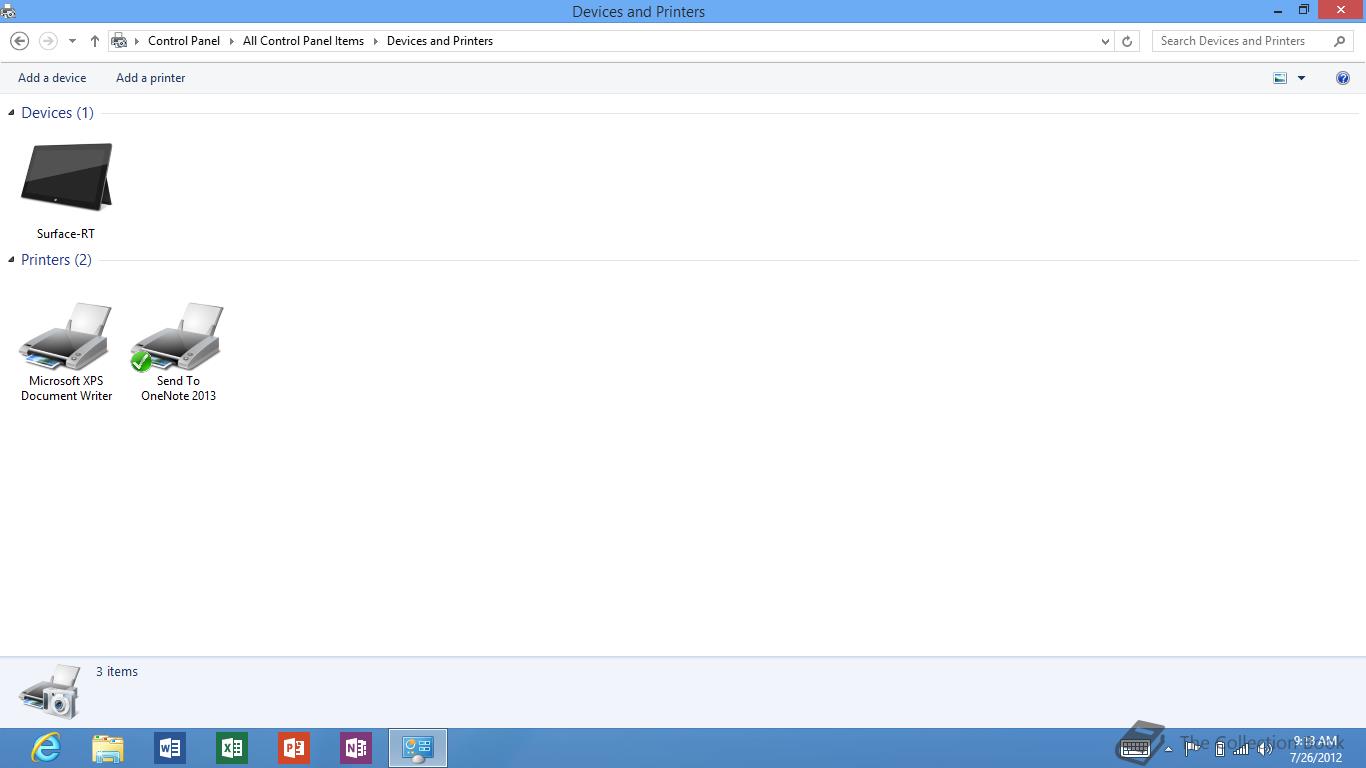Minimize the Devices and Printers window

[1280, 10]
